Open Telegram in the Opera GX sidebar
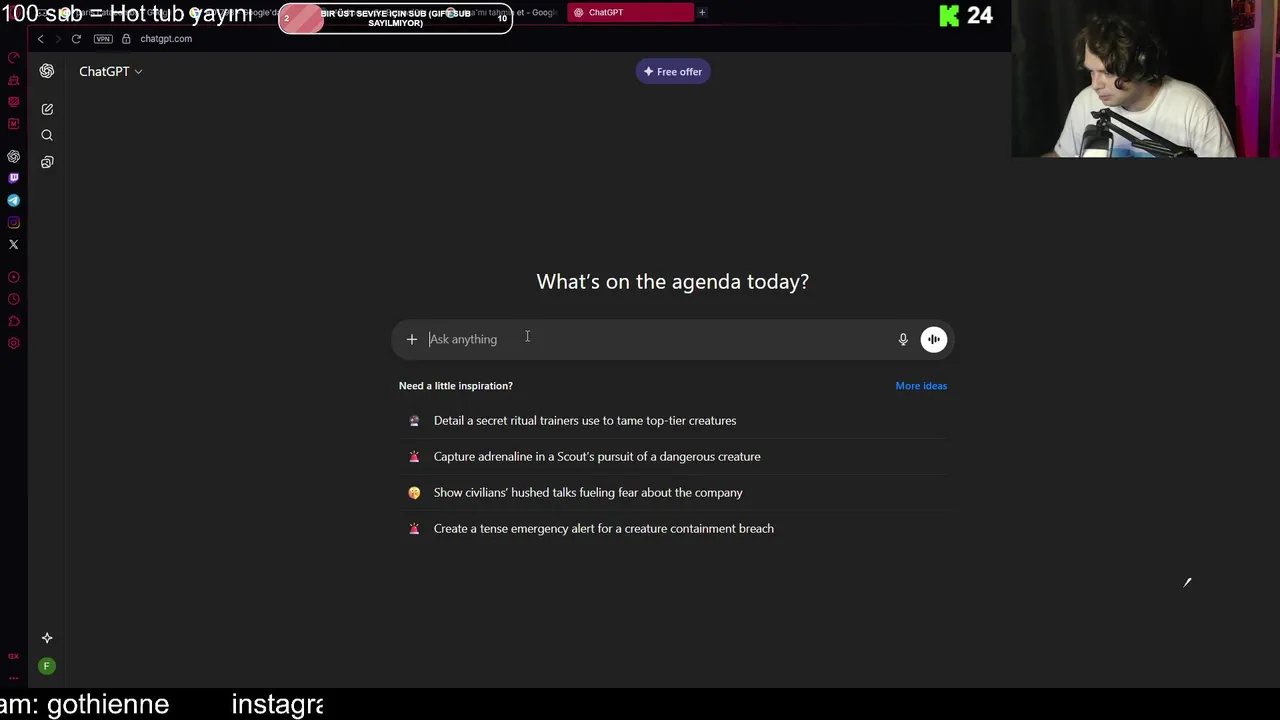1280x720 pixels. click(14, 200)
